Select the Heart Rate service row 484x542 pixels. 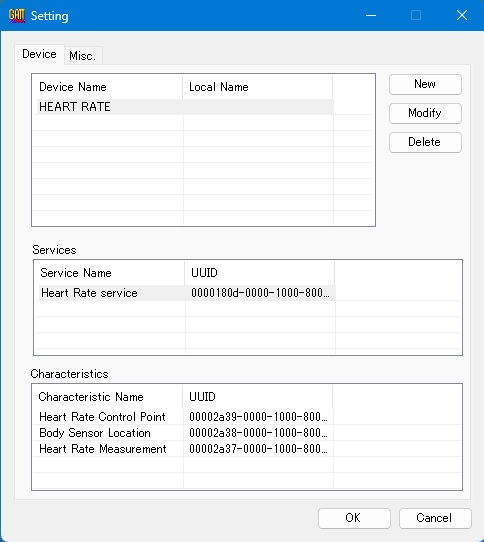(x=187, y=293)
